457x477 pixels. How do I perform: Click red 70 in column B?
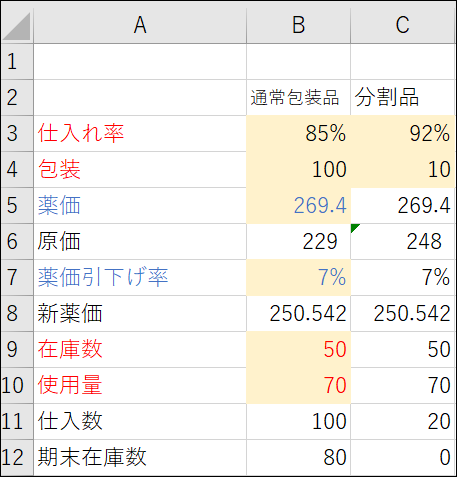point(298,386)
